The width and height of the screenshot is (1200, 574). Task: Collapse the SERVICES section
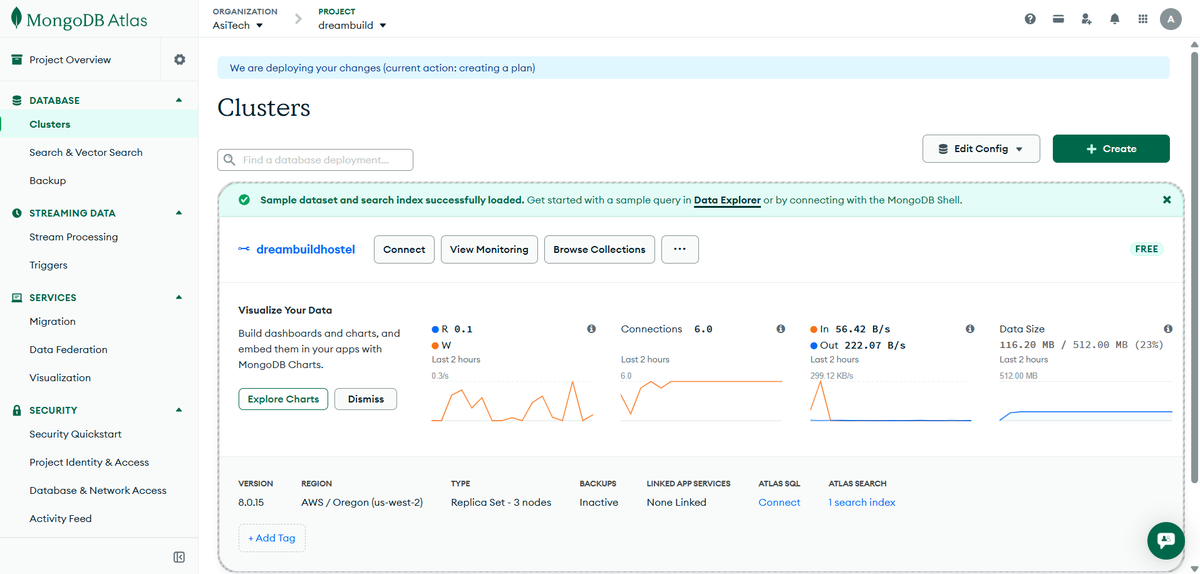(x=179, y=297)
